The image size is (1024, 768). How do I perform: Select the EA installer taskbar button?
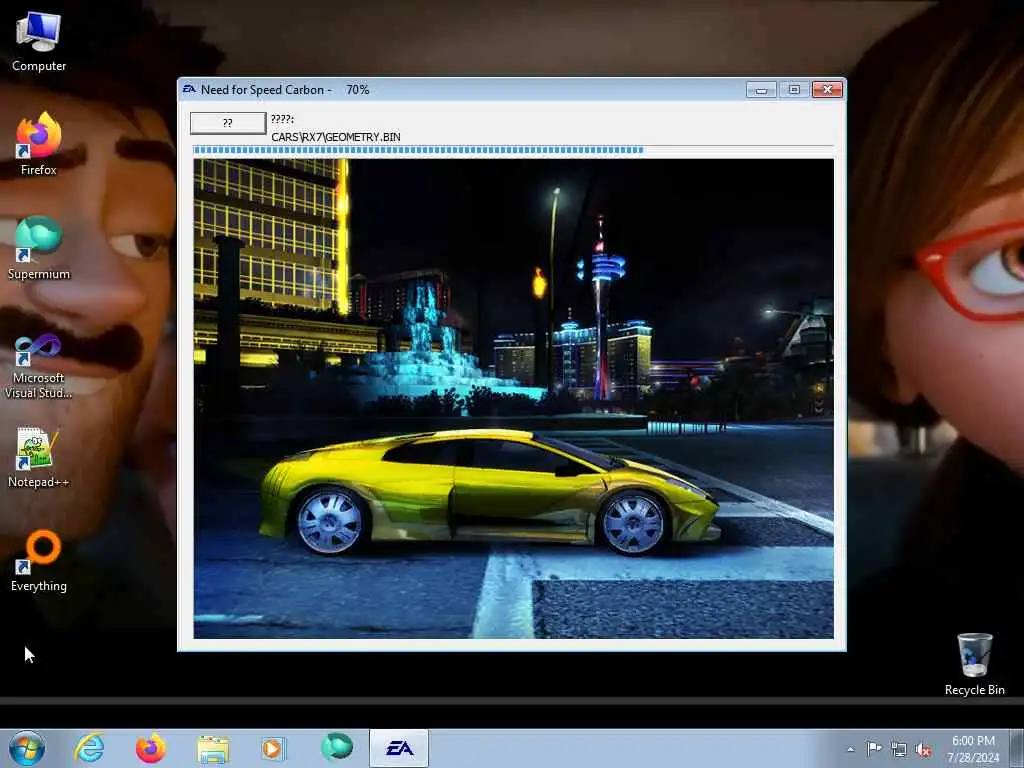pyautogui.click(x=399, y=748)
